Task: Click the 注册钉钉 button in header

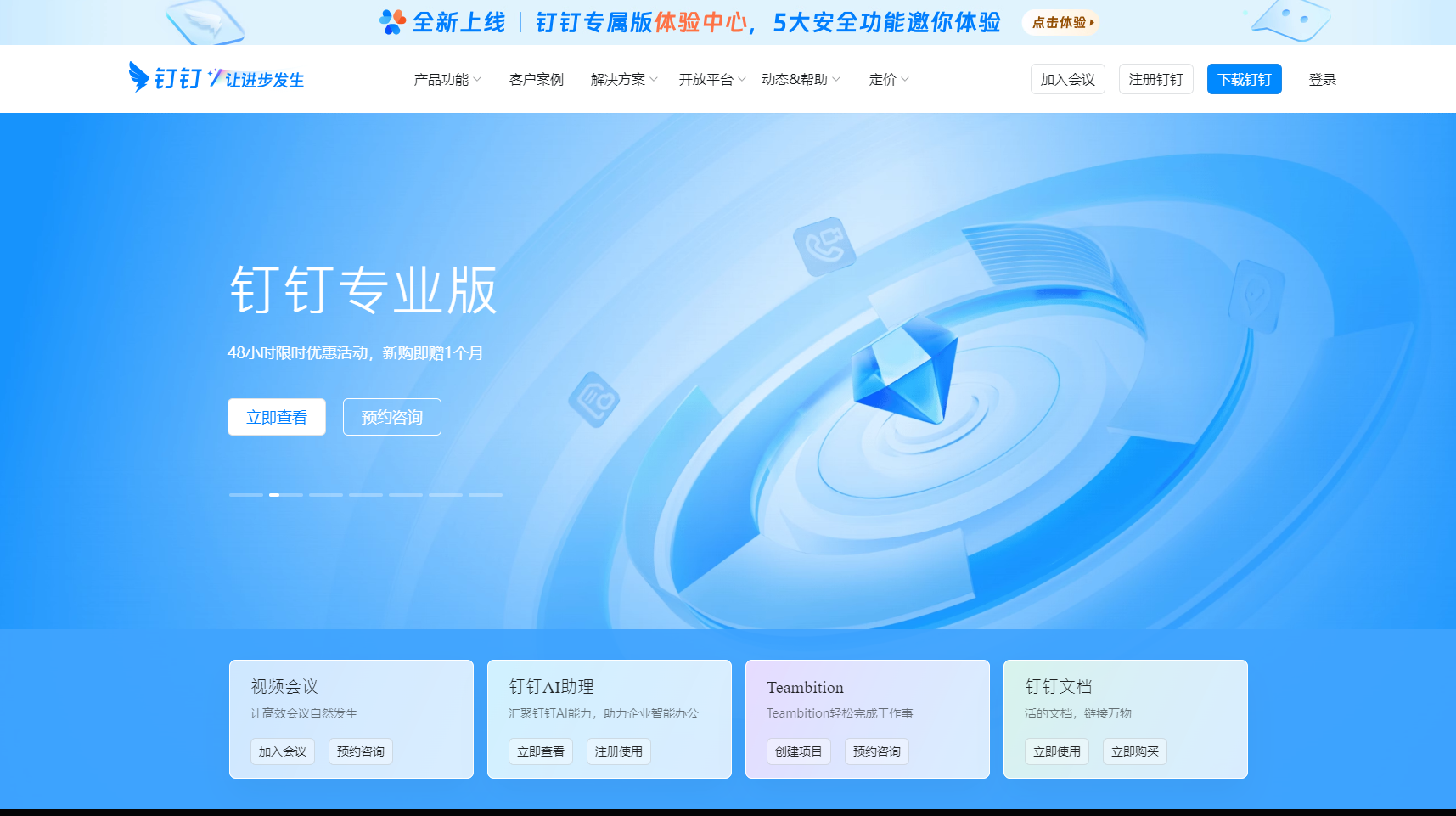Action: [x=1156, y=79]
